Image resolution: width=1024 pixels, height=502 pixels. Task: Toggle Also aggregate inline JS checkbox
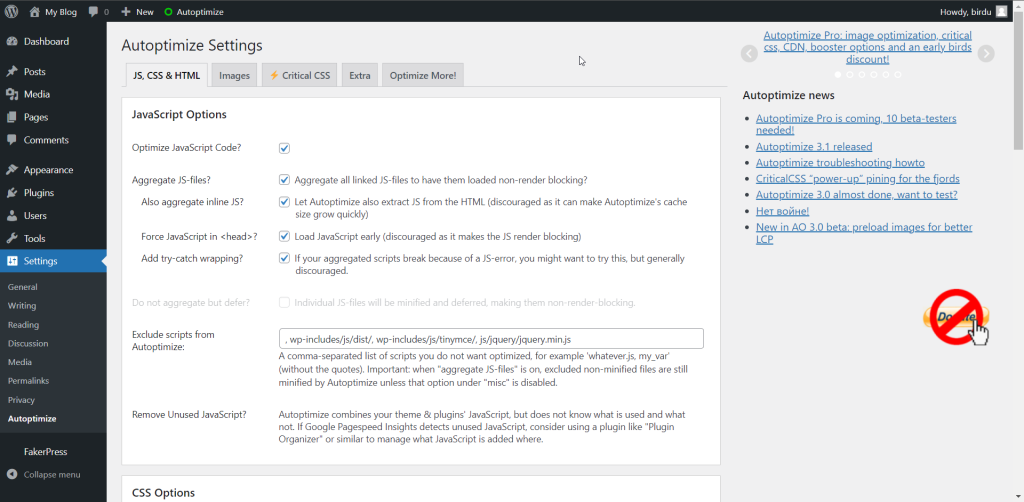pyautogui.click(x=284, y=202)
